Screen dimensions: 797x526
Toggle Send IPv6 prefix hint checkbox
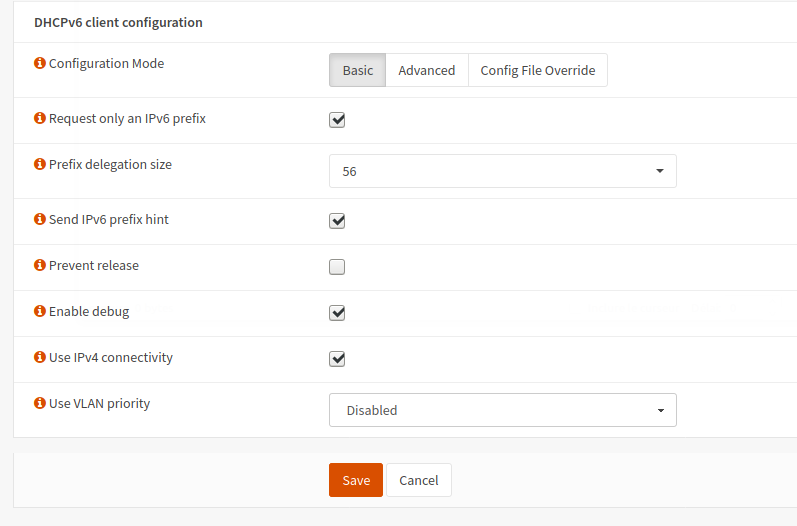coord(337,221)
